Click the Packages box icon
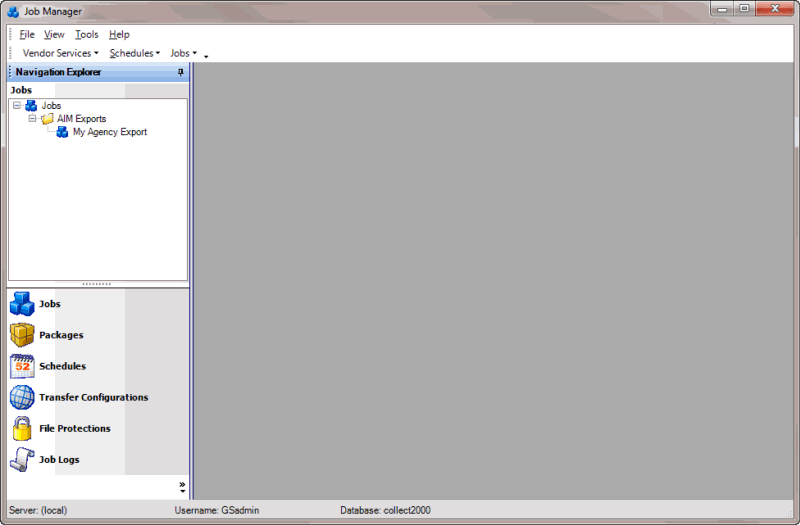Screen dimensions: 800x525 click(x=22, y=335)
